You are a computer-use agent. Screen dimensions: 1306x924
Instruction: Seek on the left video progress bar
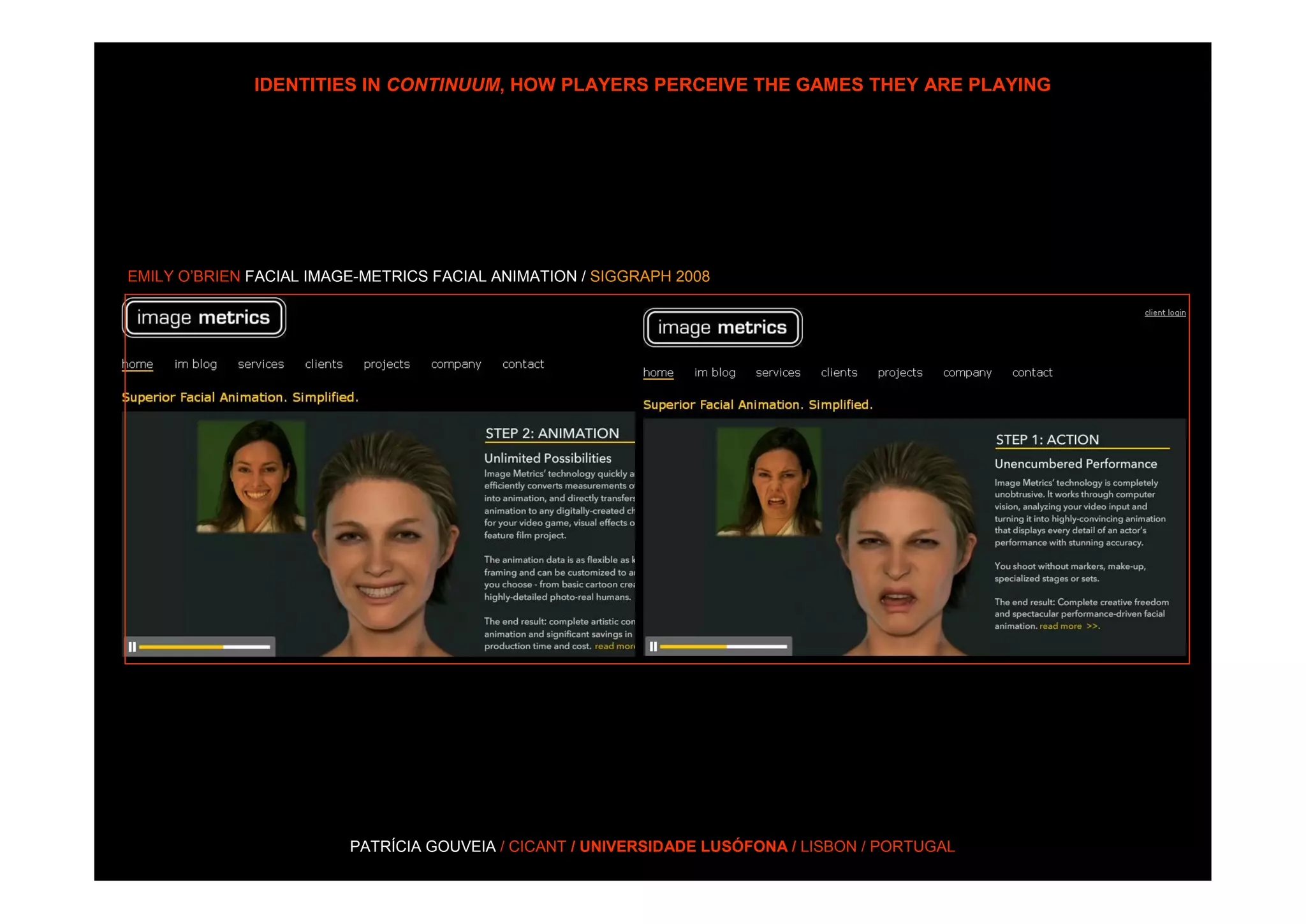pos(205,647)
